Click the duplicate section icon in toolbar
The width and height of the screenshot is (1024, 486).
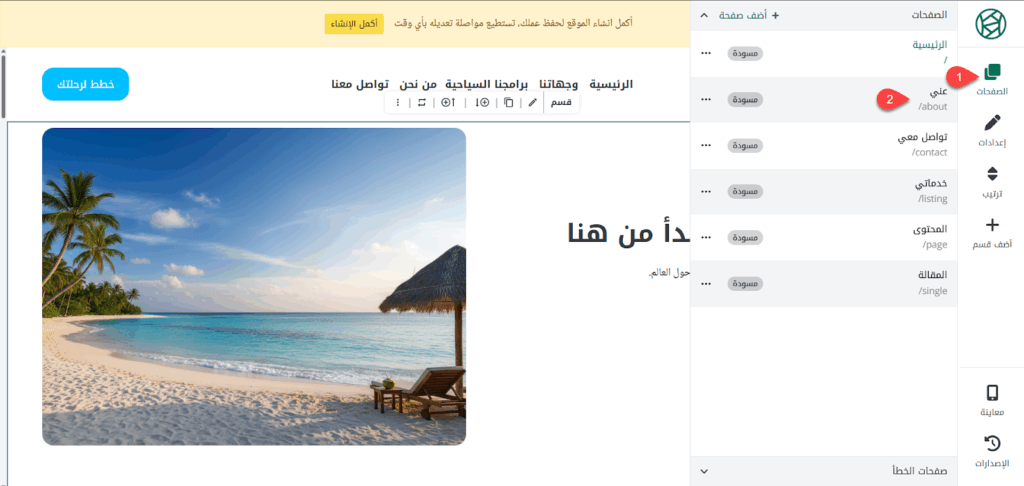pos(509,102)
